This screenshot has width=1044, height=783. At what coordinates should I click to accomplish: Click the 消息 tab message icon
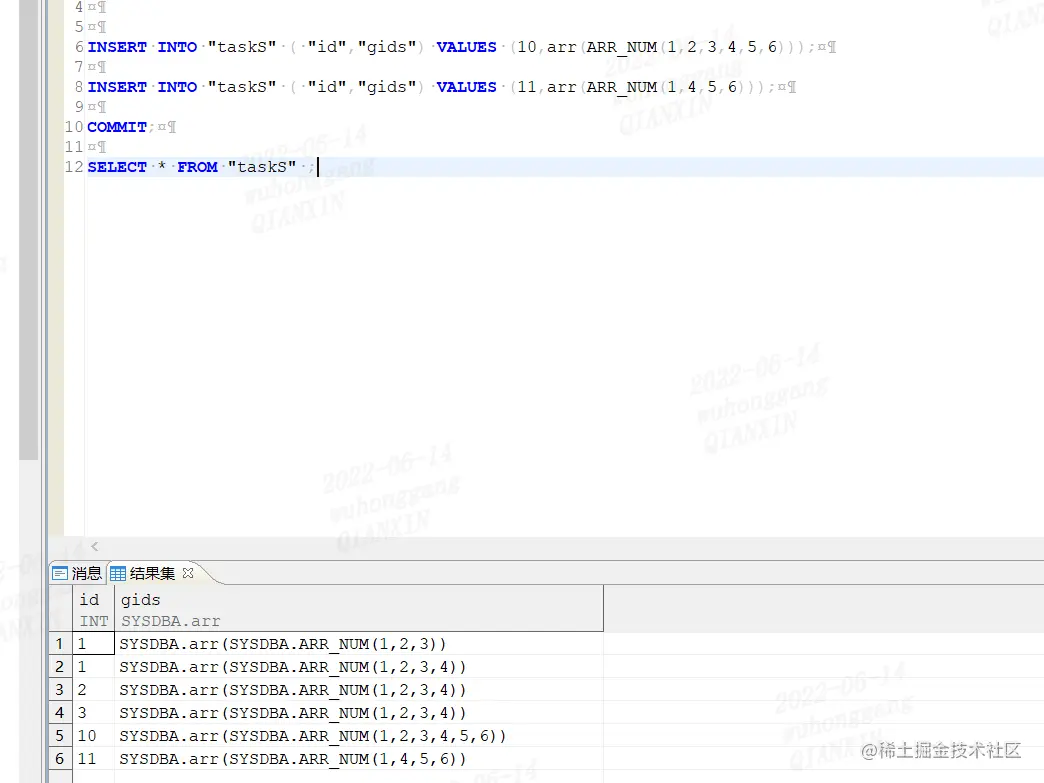pos(60,573)
